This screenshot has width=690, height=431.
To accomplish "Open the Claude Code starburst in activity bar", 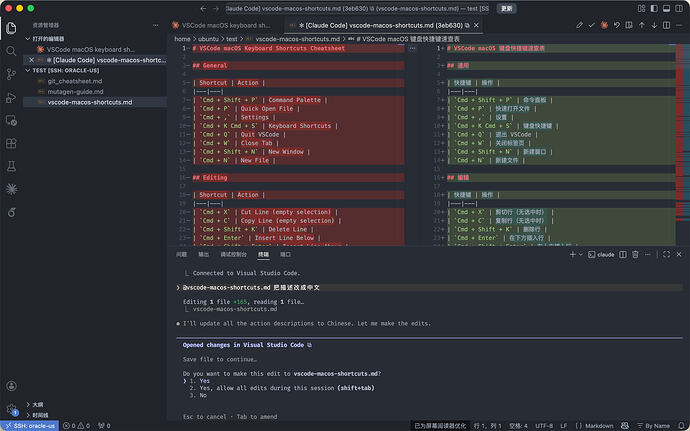I will (x=11, y=189).
